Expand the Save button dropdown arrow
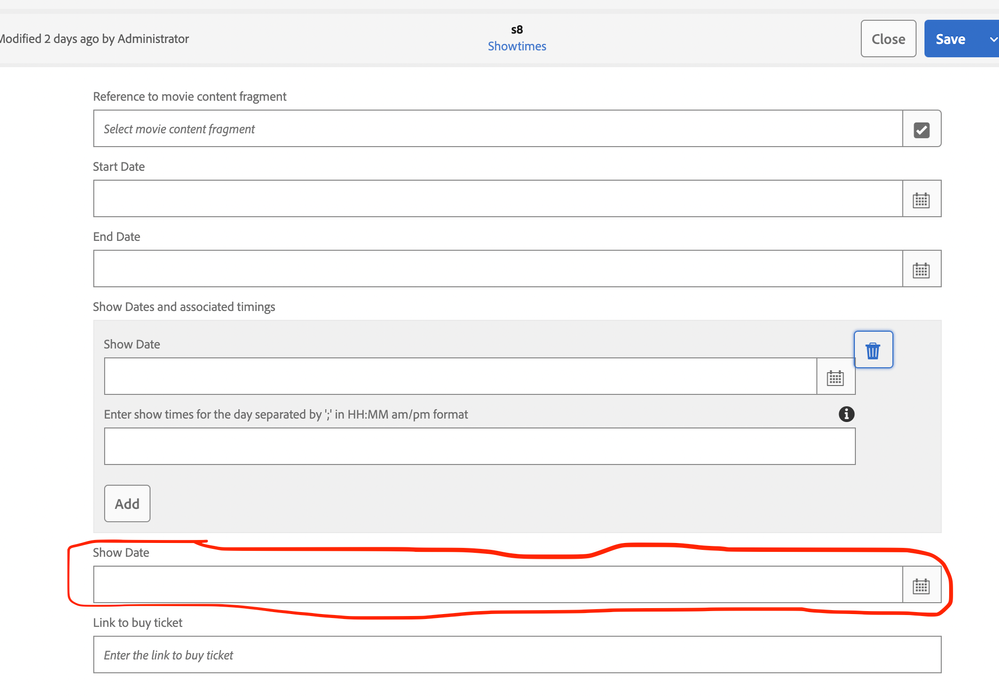 tap(992, 39)
